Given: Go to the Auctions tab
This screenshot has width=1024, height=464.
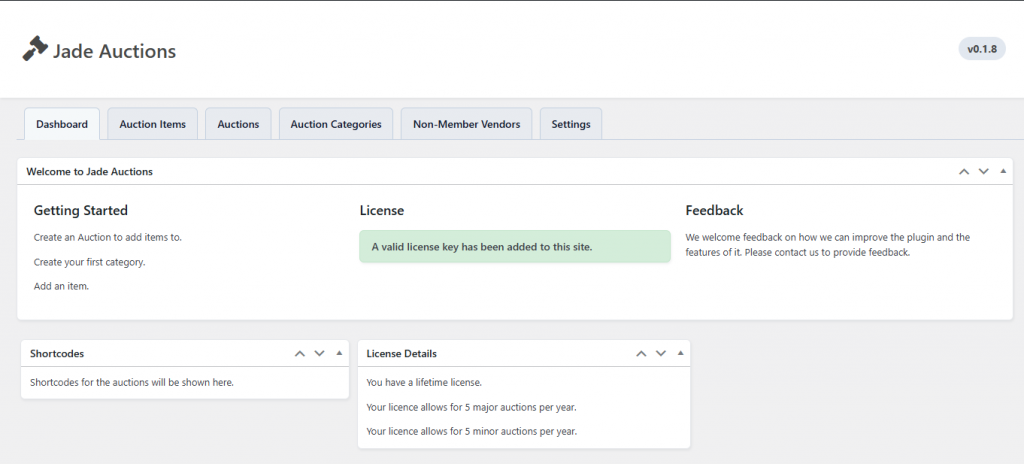Looking at the screenshot, I should click(238, 124).
